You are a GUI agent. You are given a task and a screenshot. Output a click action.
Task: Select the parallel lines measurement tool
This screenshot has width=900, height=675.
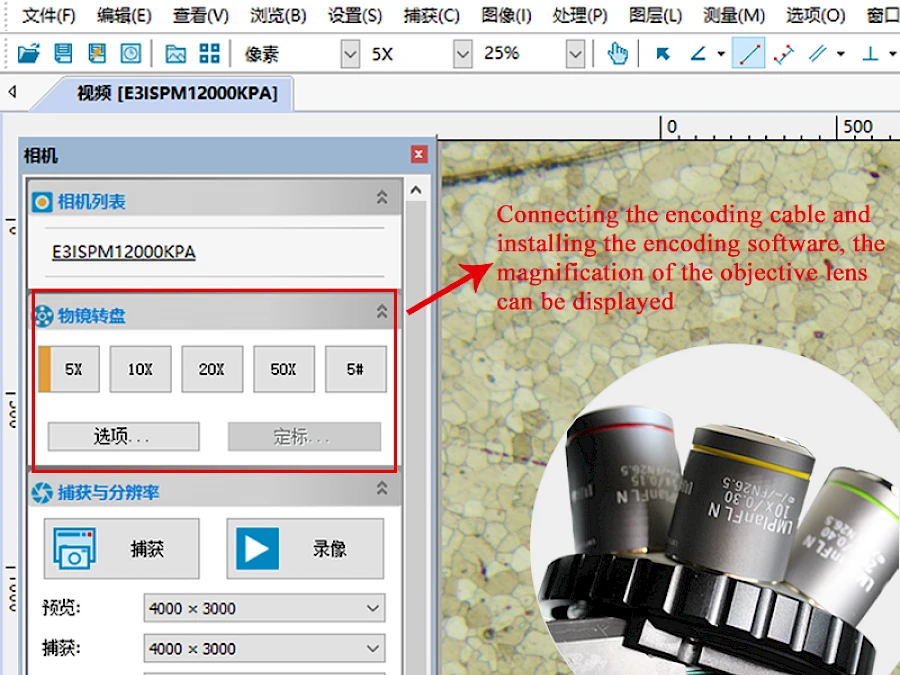[818, 53]
